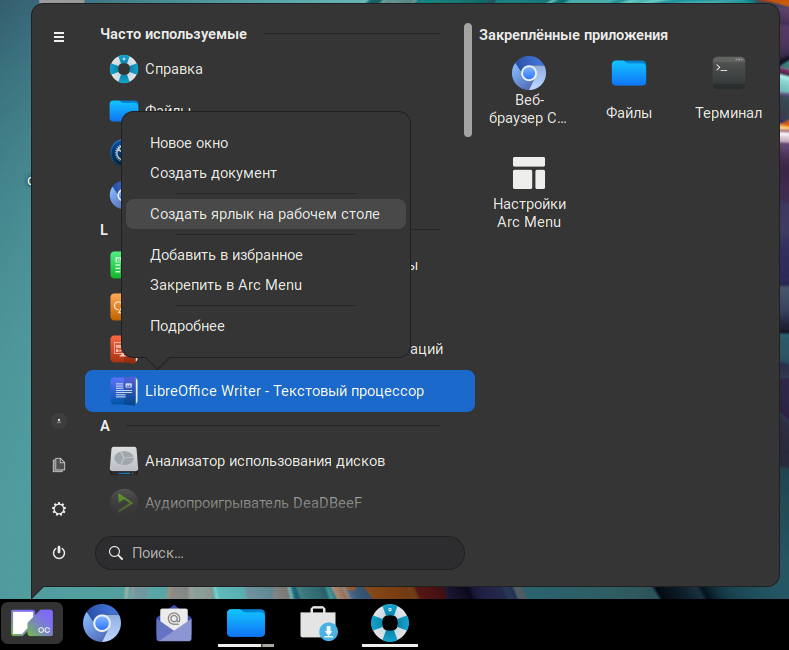Image resolution: width=789 pixels, height=650 pixels.
Task: Select Создать ярлык на рабочем столе
Action: pos(265,214)
